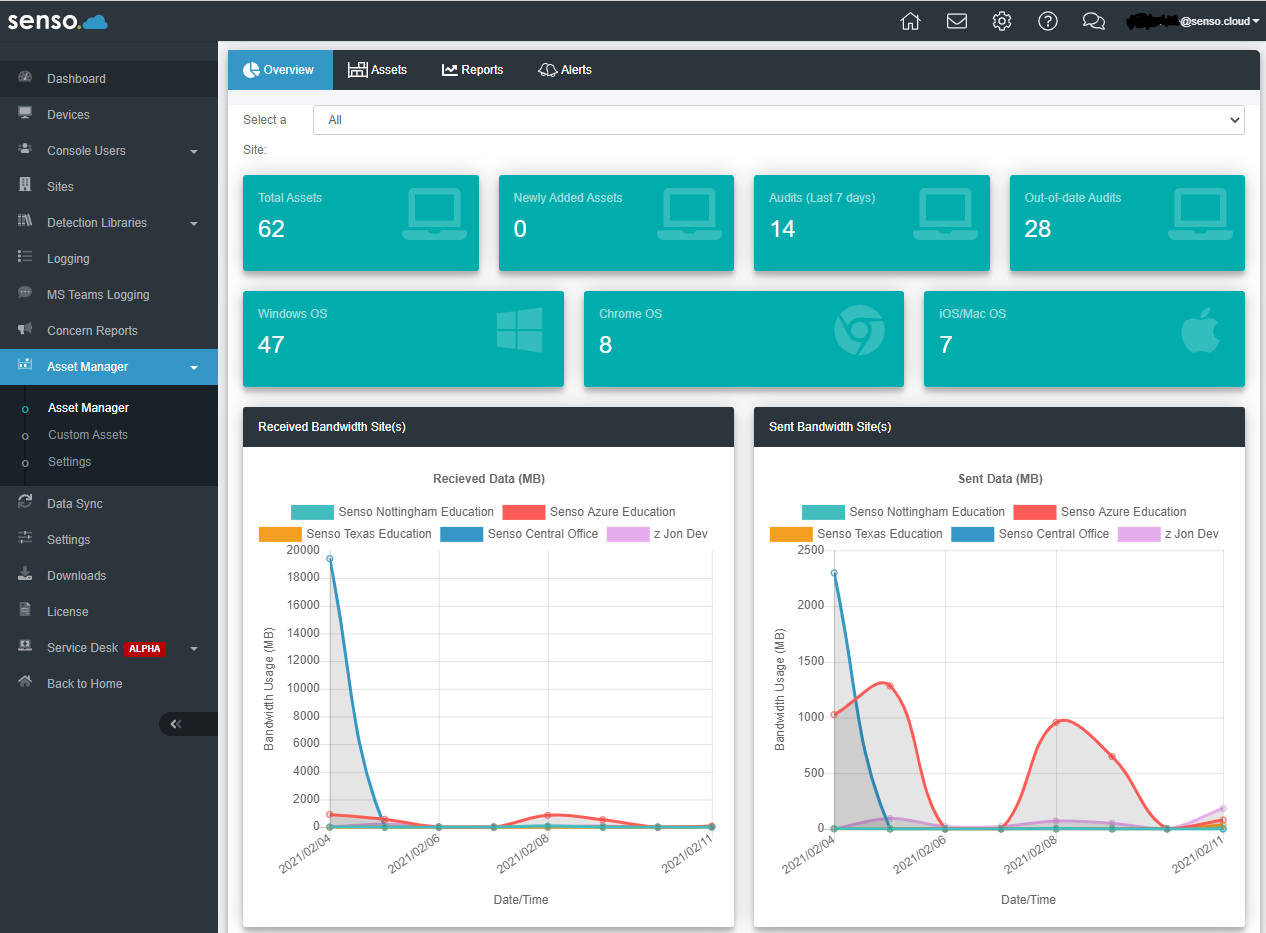Click the Data Sync refresh icon
This screenshot has width=1266, height=933.
pos(26,503)
